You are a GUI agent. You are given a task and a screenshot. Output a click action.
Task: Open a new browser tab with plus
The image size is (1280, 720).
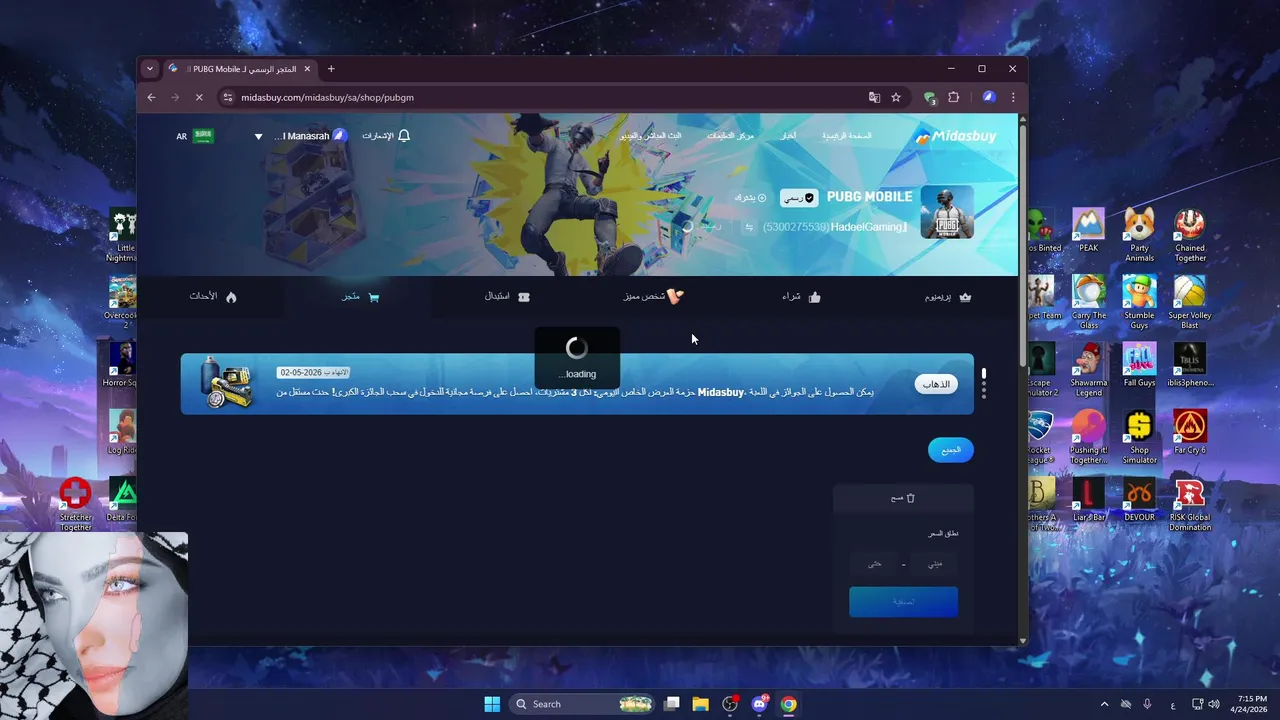click(331, 69)
